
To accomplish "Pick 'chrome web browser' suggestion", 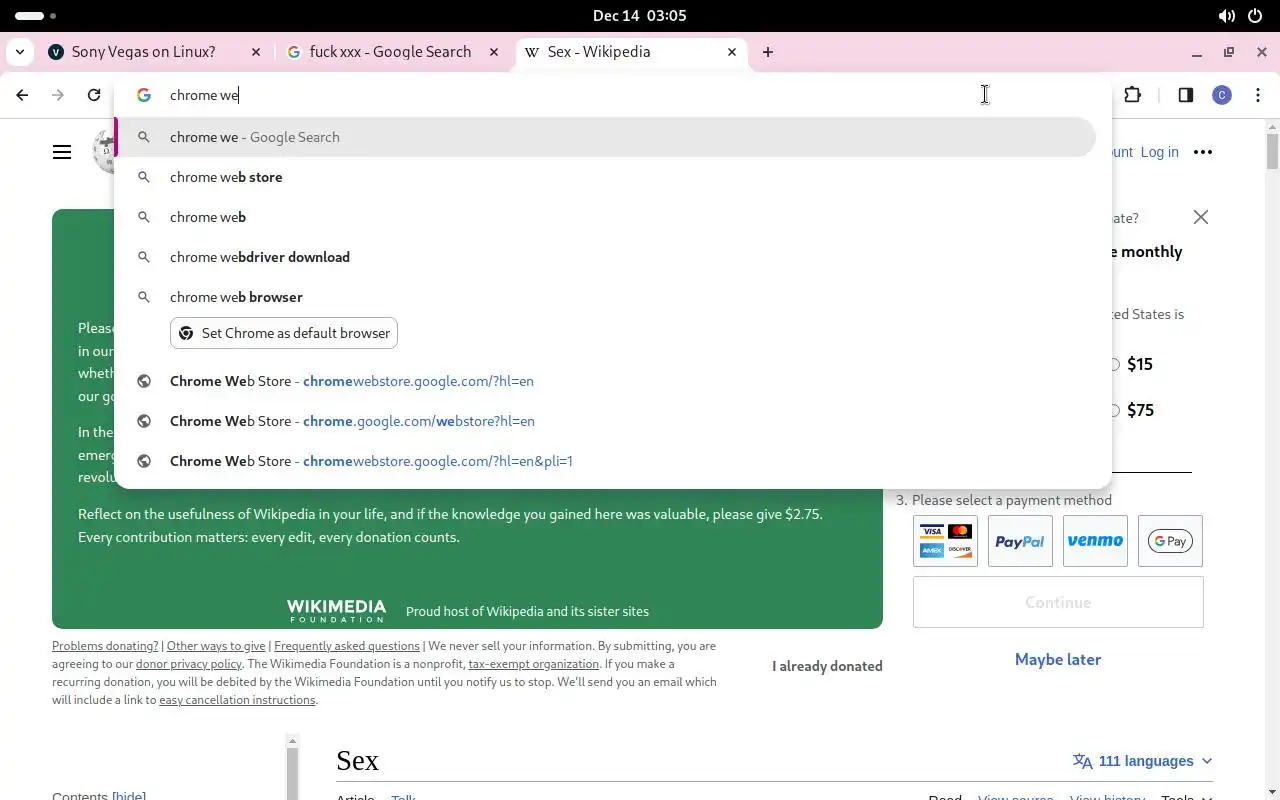I will pyautogui.click(x=606, y=297).
